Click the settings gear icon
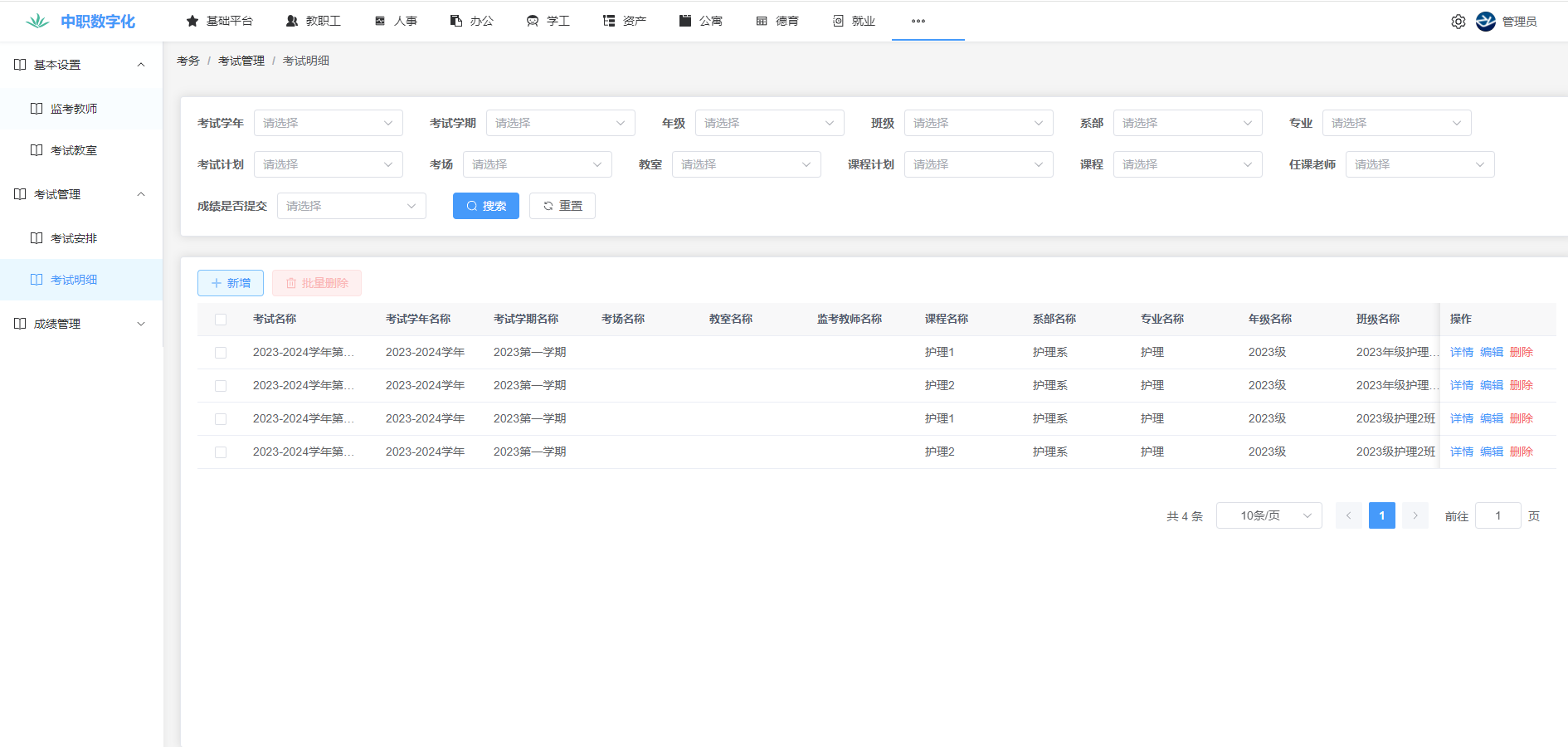This screenshot has height=747, width=1568. (1458, 22)
